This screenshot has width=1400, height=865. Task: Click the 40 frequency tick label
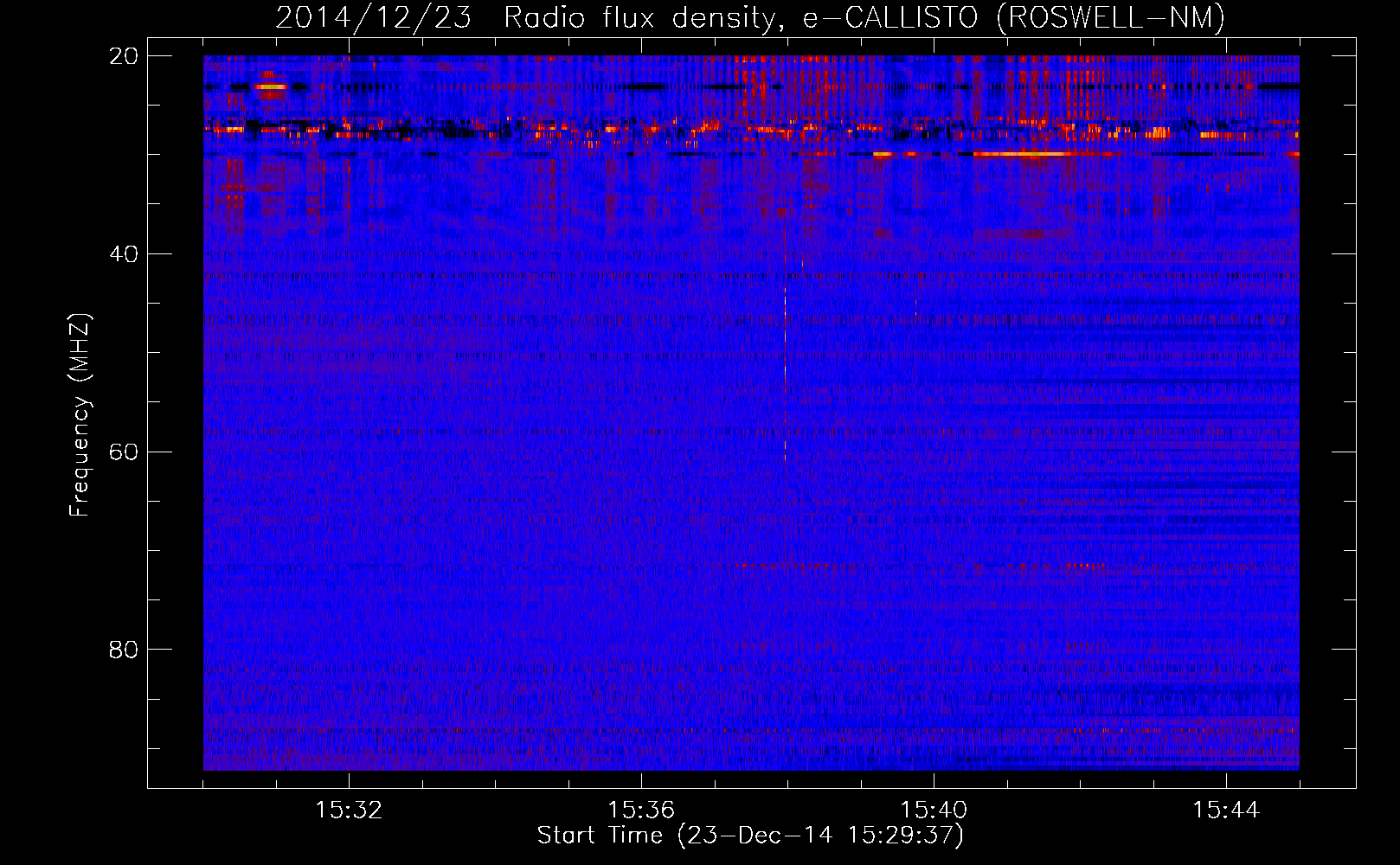[124, 254]
